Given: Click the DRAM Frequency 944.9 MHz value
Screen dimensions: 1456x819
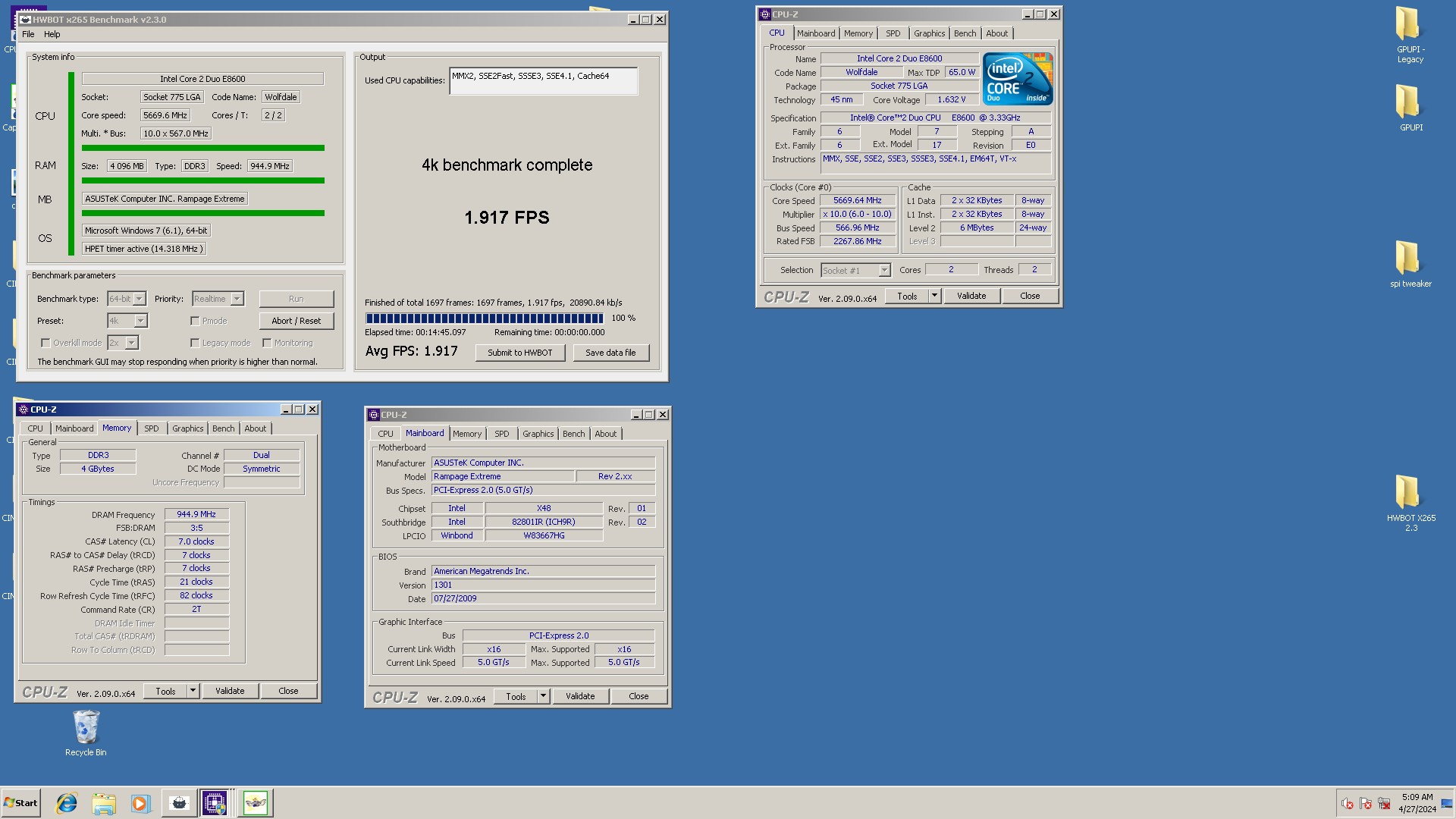Looking at the screenshot, I should [x=196, y=515].
